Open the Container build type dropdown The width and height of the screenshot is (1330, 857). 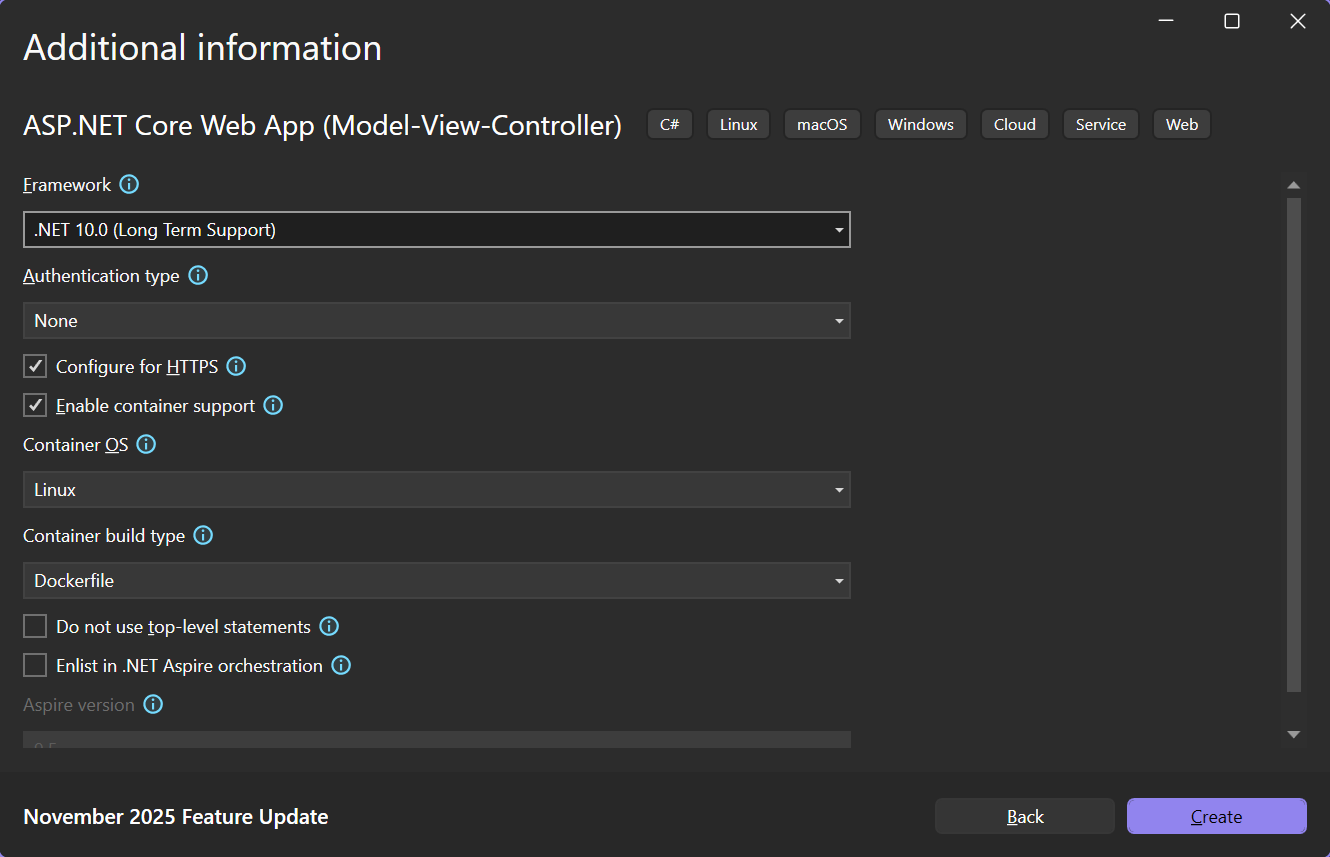click(x=838, y=580)
